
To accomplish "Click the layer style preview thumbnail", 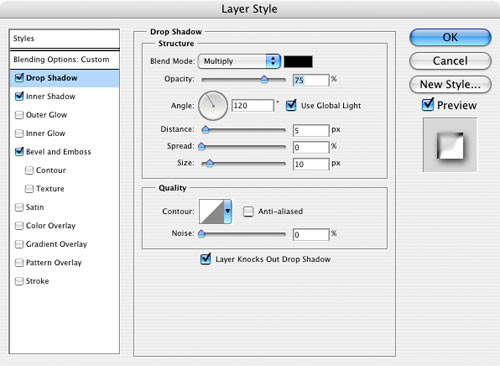I will (x=450, y=145).
